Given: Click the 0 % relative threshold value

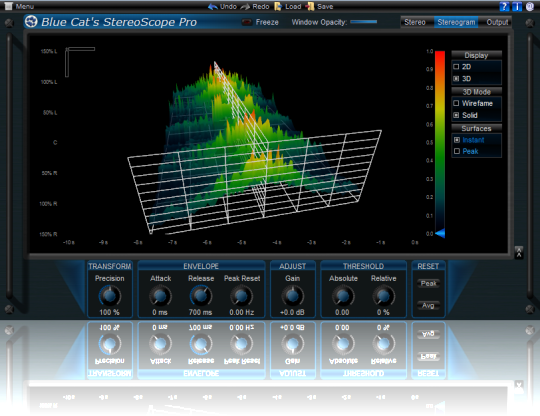Looking at the screenshot, I should click(383, 312).
